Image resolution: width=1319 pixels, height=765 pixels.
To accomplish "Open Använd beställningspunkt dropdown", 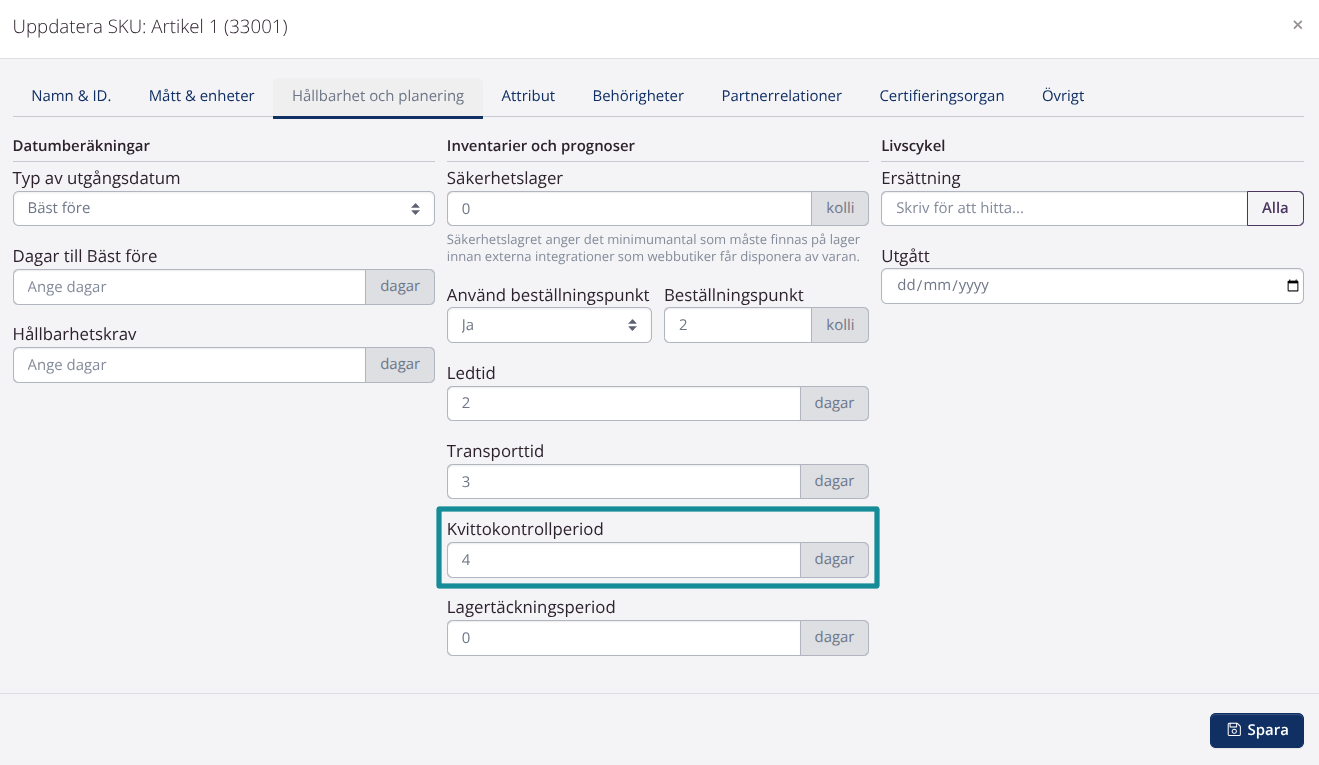I will (549, 325).
